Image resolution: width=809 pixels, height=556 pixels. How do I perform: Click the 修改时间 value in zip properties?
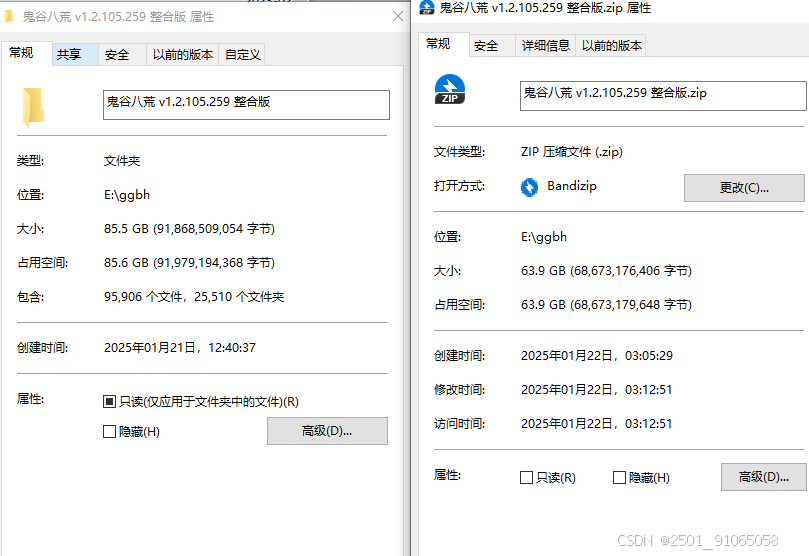[597, 389]
